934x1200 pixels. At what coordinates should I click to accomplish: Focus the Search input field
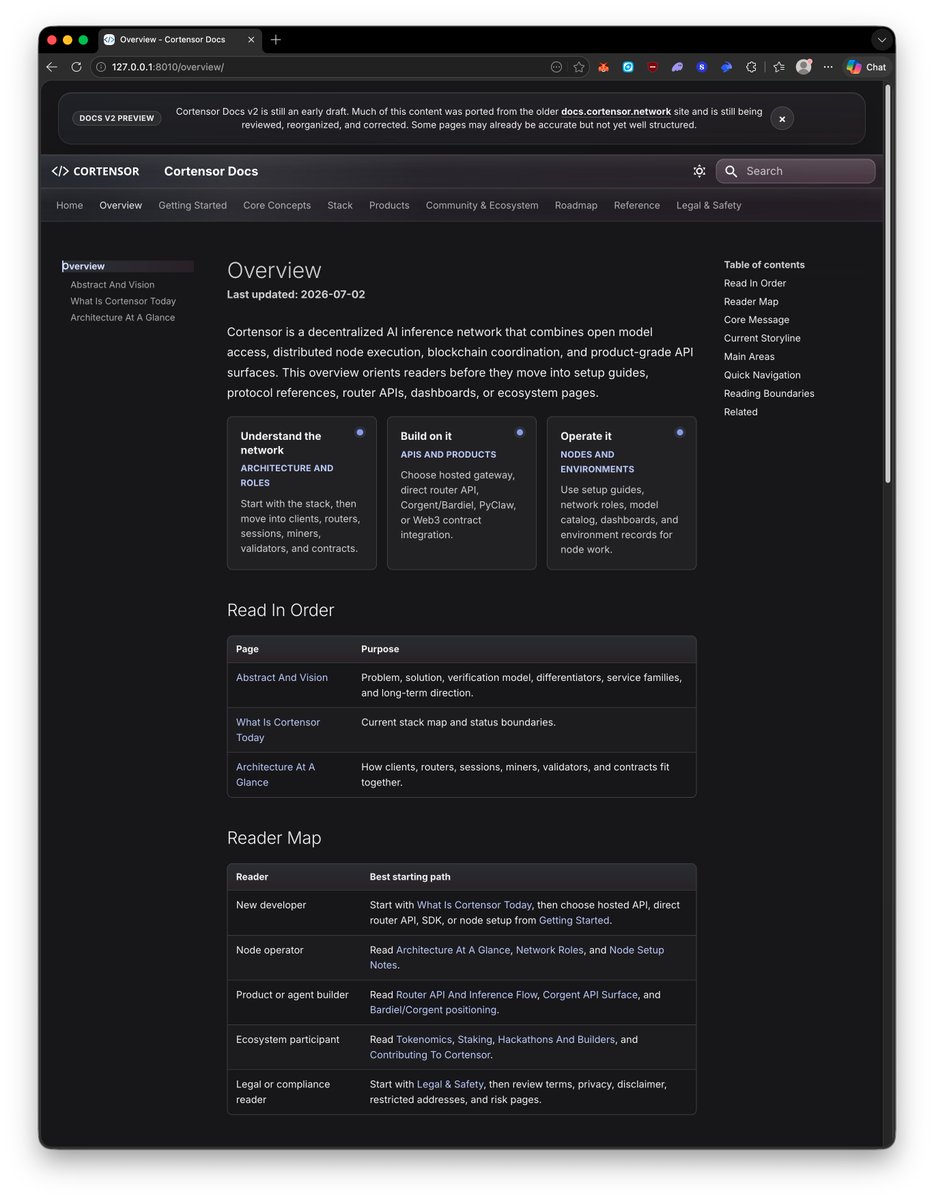tap(795, 171)
